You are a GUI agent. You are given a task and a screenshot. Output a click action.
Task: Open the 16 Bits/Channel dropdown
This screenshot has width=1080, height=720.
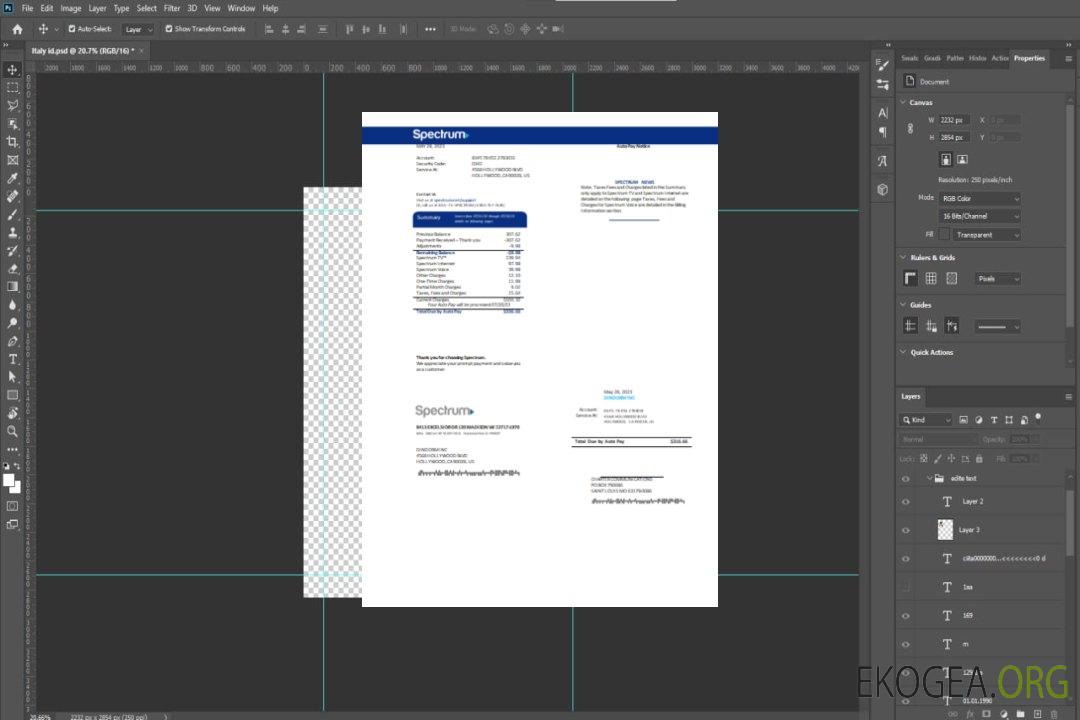click(979, 216)
